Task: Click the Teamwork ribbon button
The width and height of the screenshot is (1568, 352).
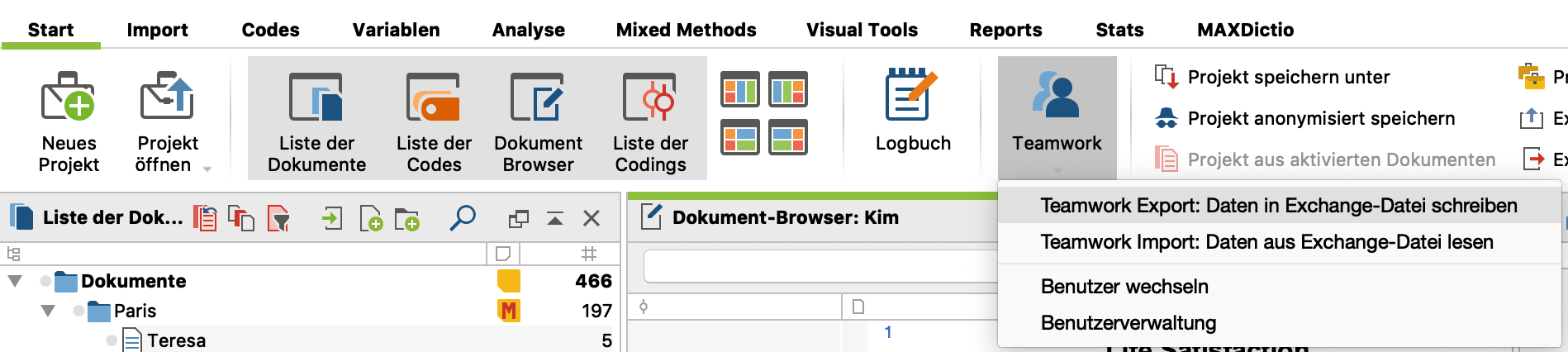Action: (1057, 116)
